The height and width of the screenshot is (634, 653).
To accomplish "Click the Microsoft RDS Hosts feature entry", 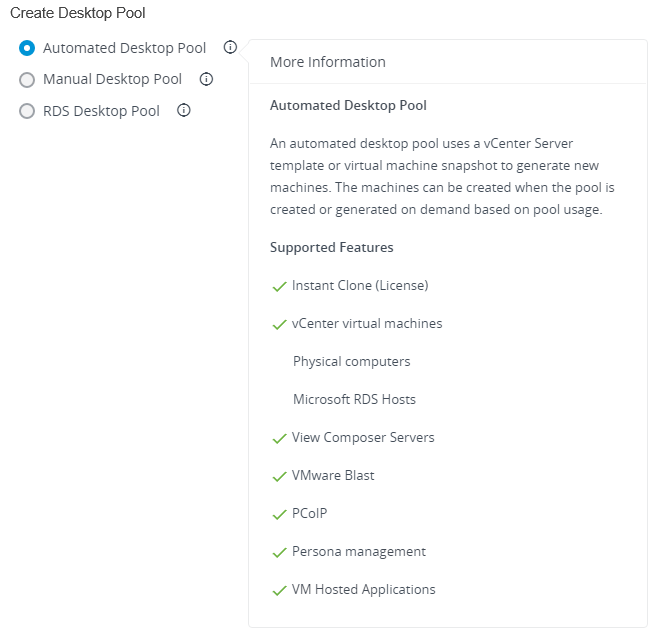I will pyautogui.click(x=354, y=399).
